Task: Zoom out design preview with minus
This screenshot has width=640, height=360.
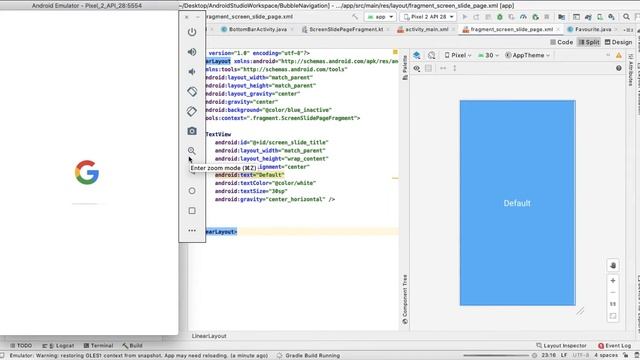Action: [613, 293]
